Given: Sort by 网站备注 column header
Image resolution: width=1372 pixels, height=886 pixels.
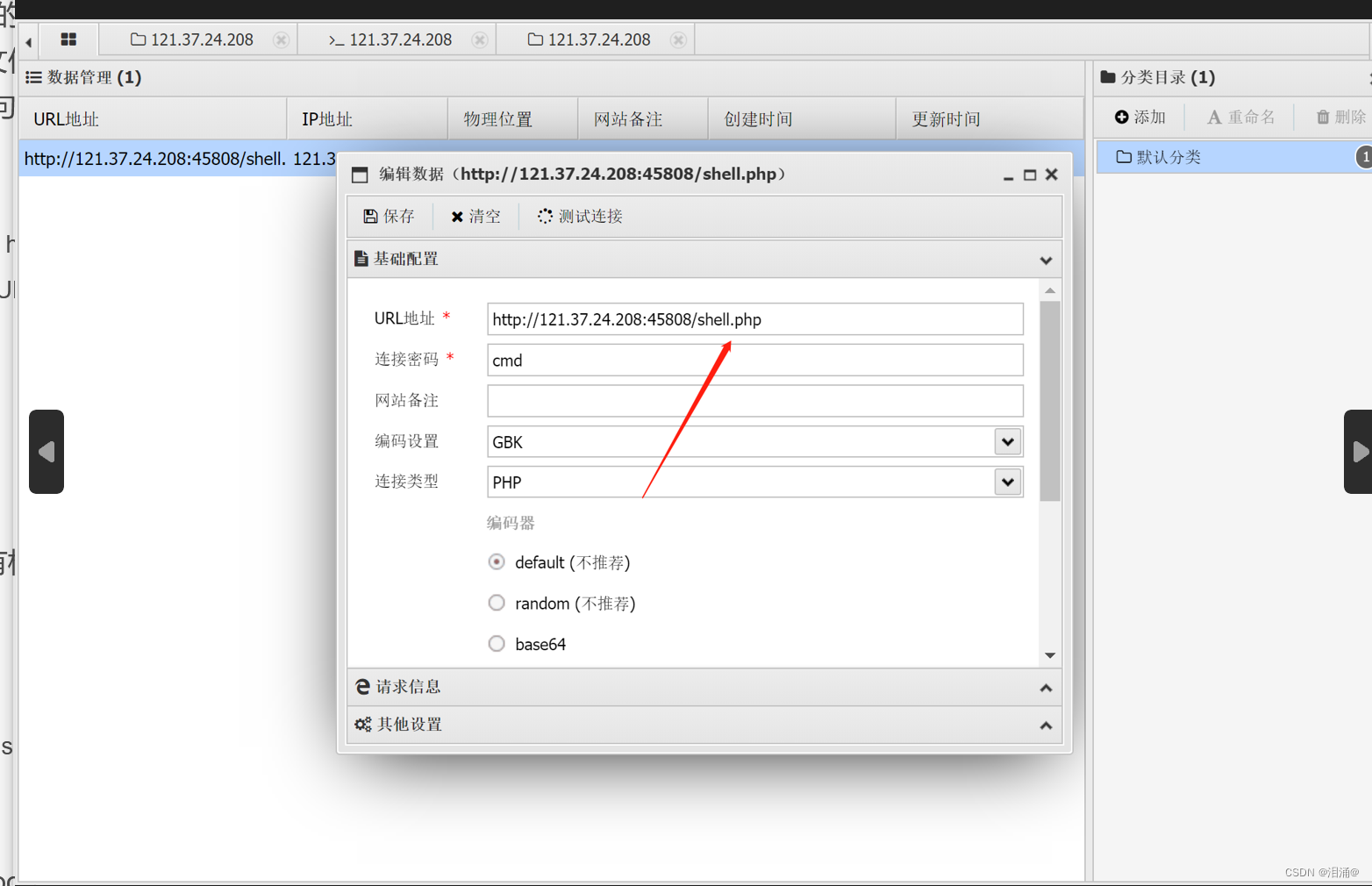Looking at the screenshot, I should pyautogui.click(x=643, y=119).
